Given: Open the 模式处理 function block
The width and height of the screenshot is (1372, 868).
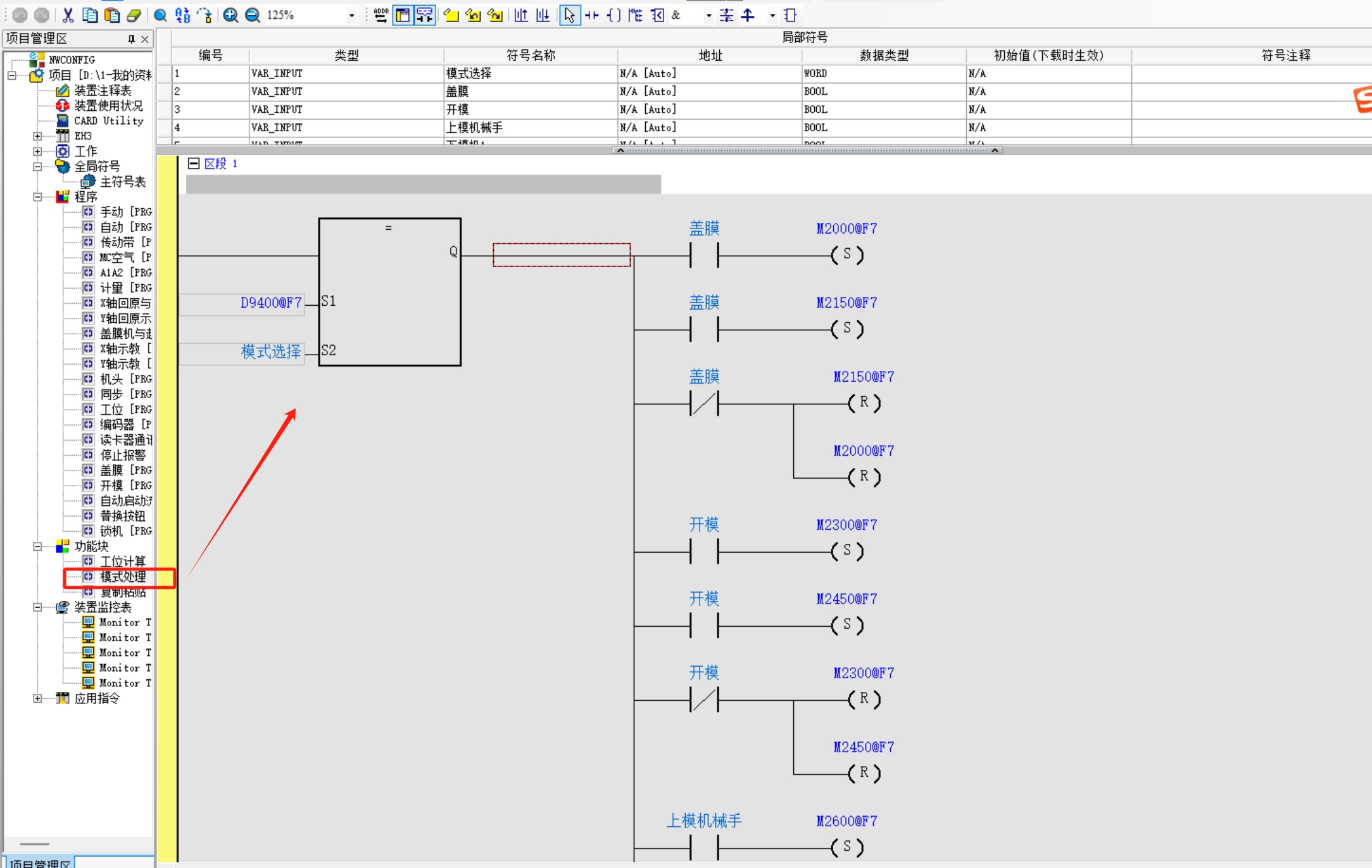Looking at the screenshot, I should (122, 577).
